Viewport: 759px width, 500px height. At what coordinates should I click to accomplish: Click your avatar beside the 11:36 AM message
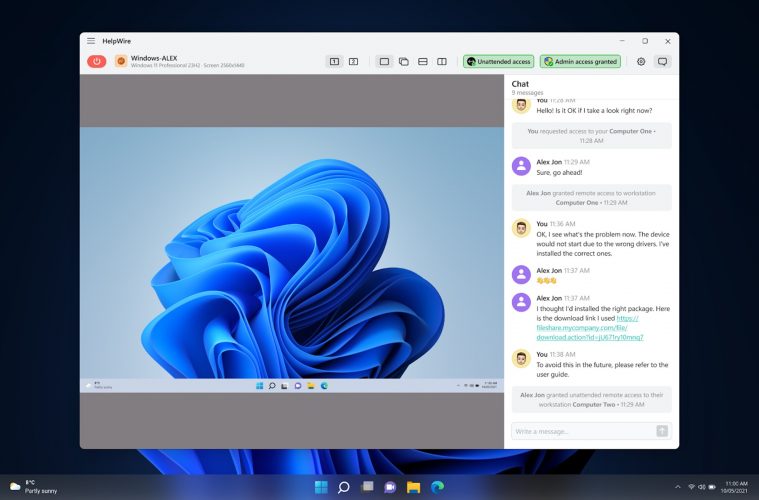coord(521,228)
